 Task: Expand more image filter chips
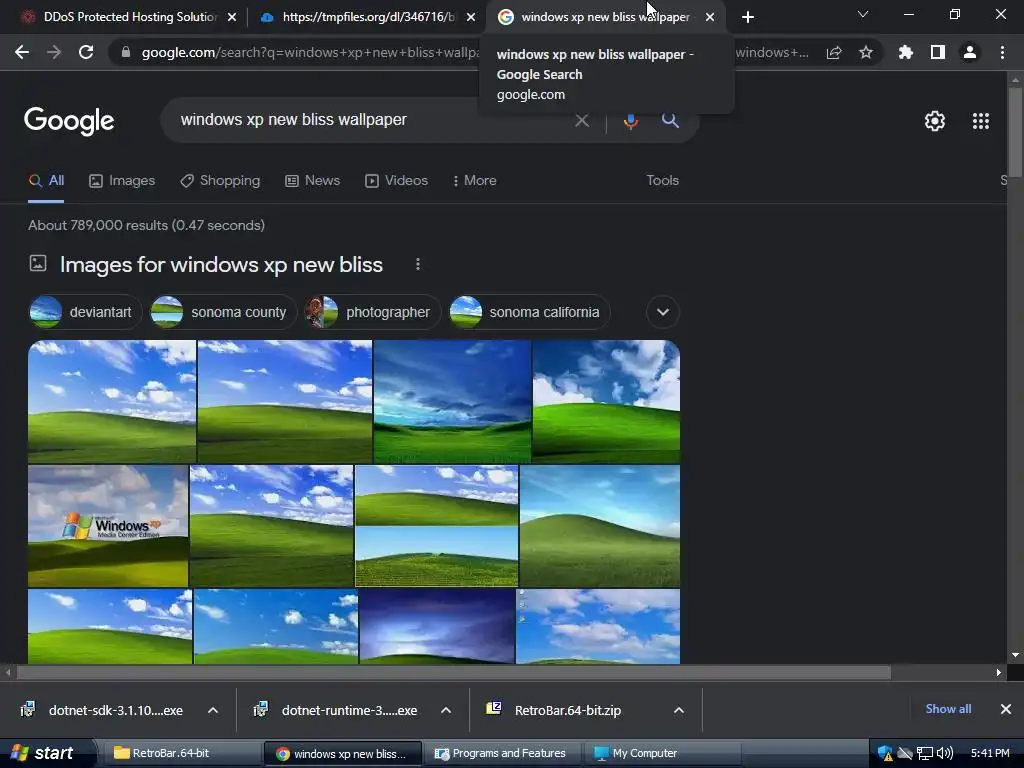point(663,312)
